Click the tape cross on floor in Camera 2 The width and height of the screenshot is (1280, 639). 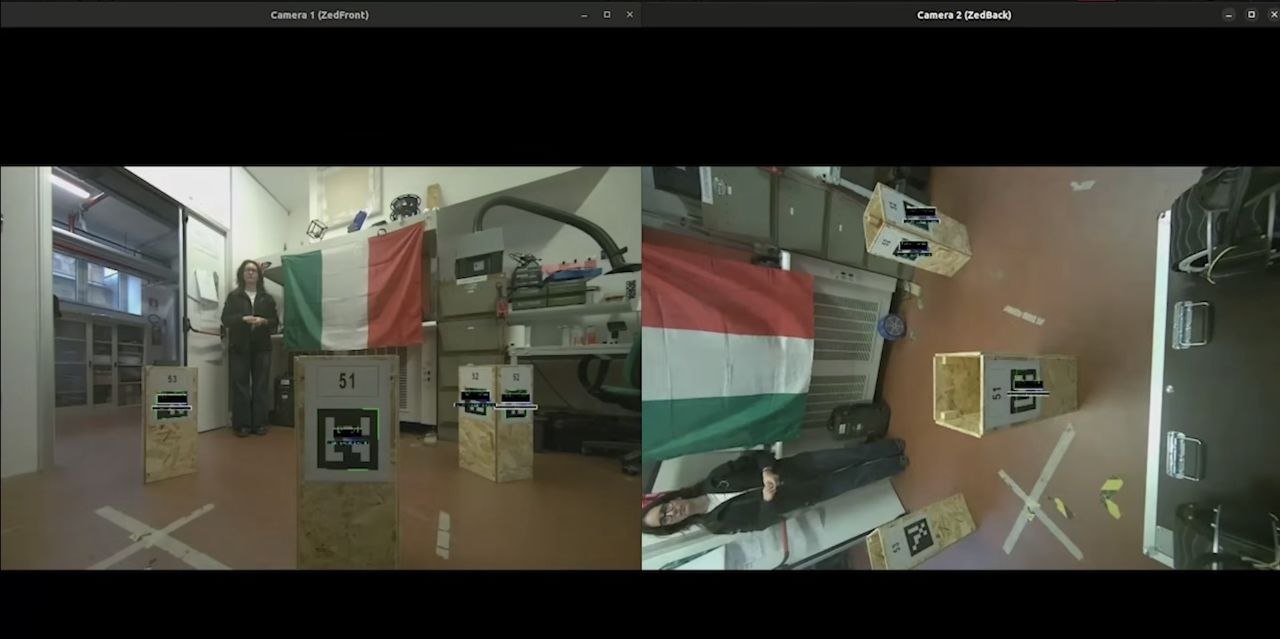[x=1040, y=492]
